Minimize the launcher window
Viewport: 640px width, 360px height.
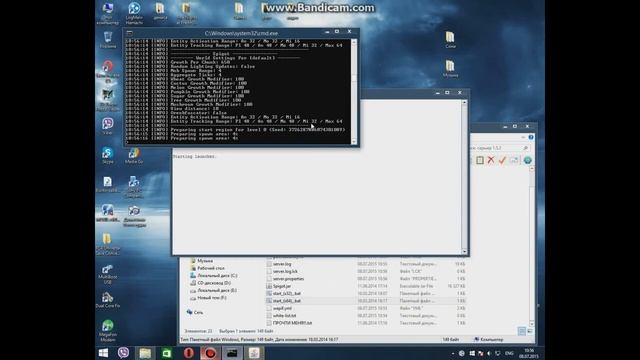point(438,93)
